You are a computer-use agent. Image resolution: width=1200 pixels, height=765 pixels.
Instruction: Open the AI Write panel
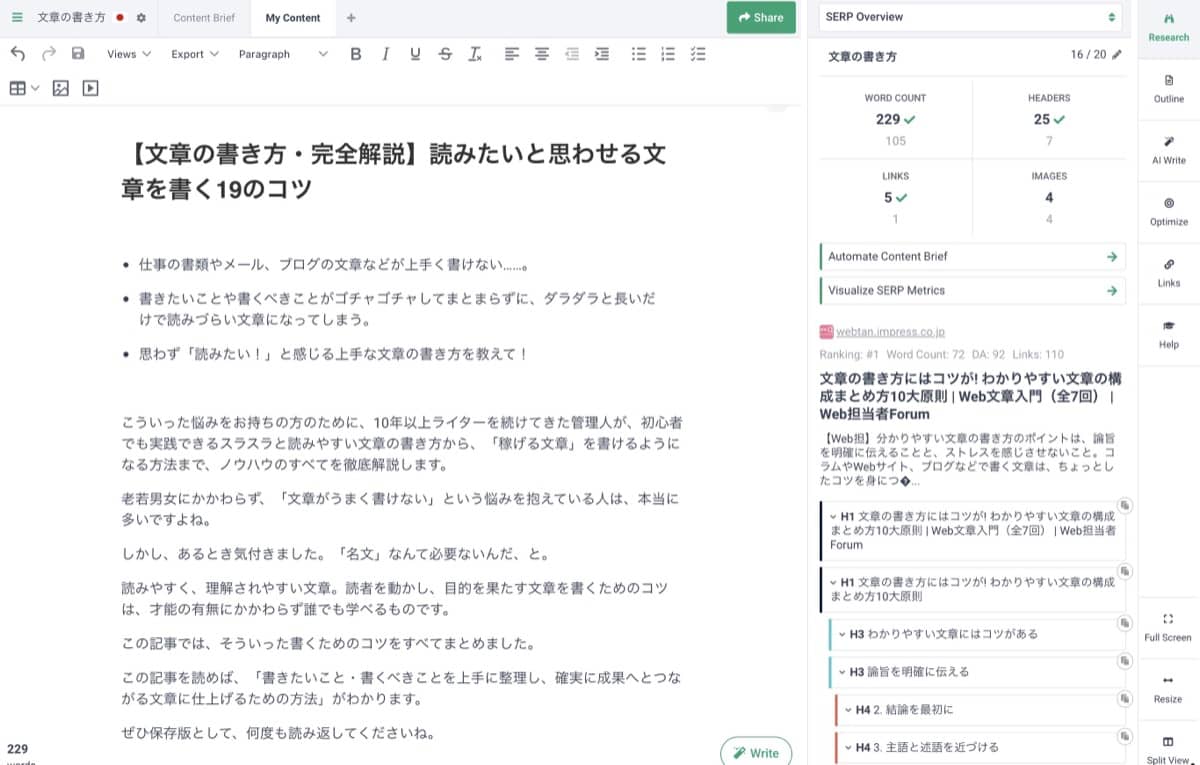[1168, 150]
